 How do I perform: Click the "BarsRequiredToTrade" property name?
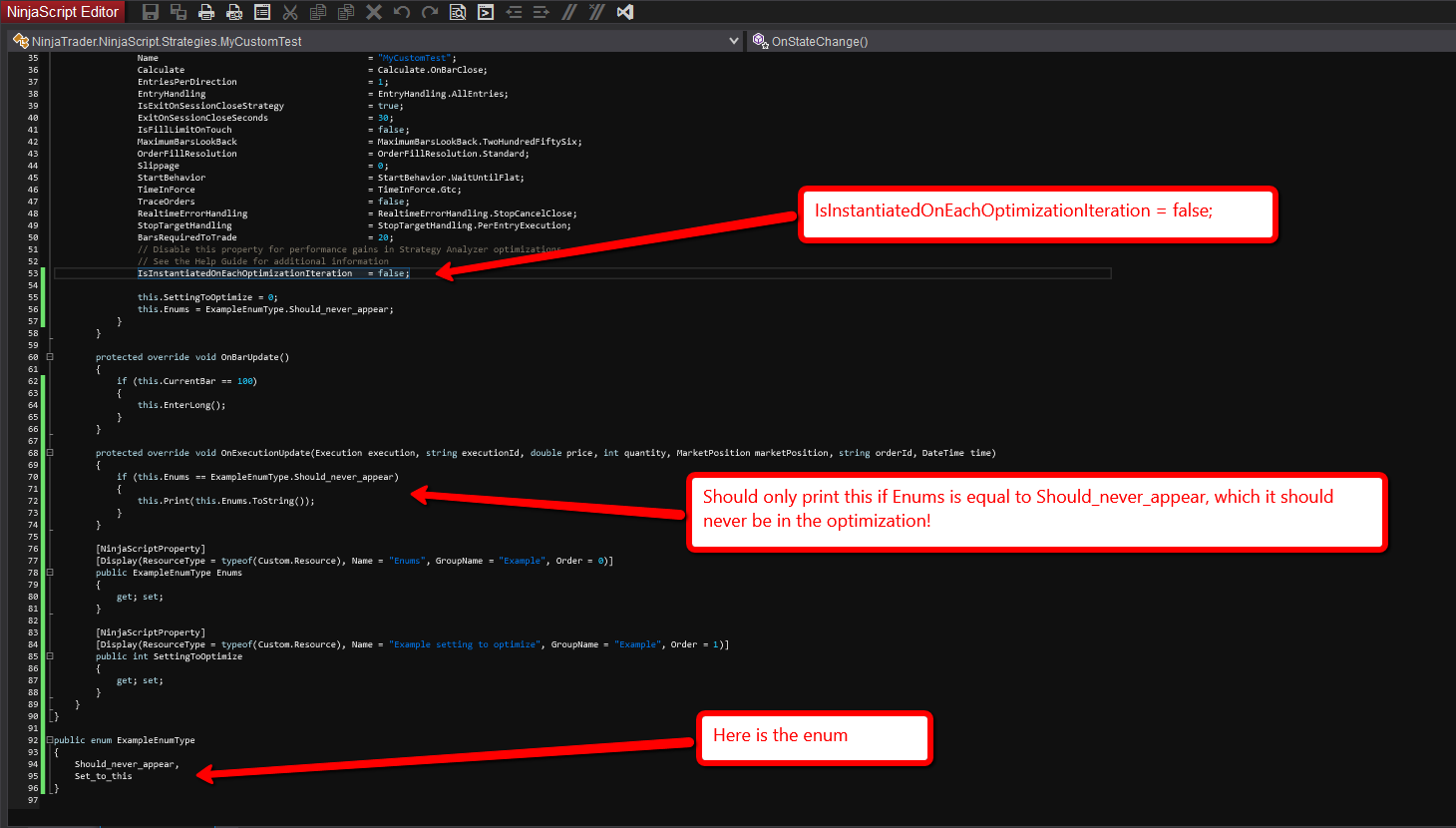[187, 237]
